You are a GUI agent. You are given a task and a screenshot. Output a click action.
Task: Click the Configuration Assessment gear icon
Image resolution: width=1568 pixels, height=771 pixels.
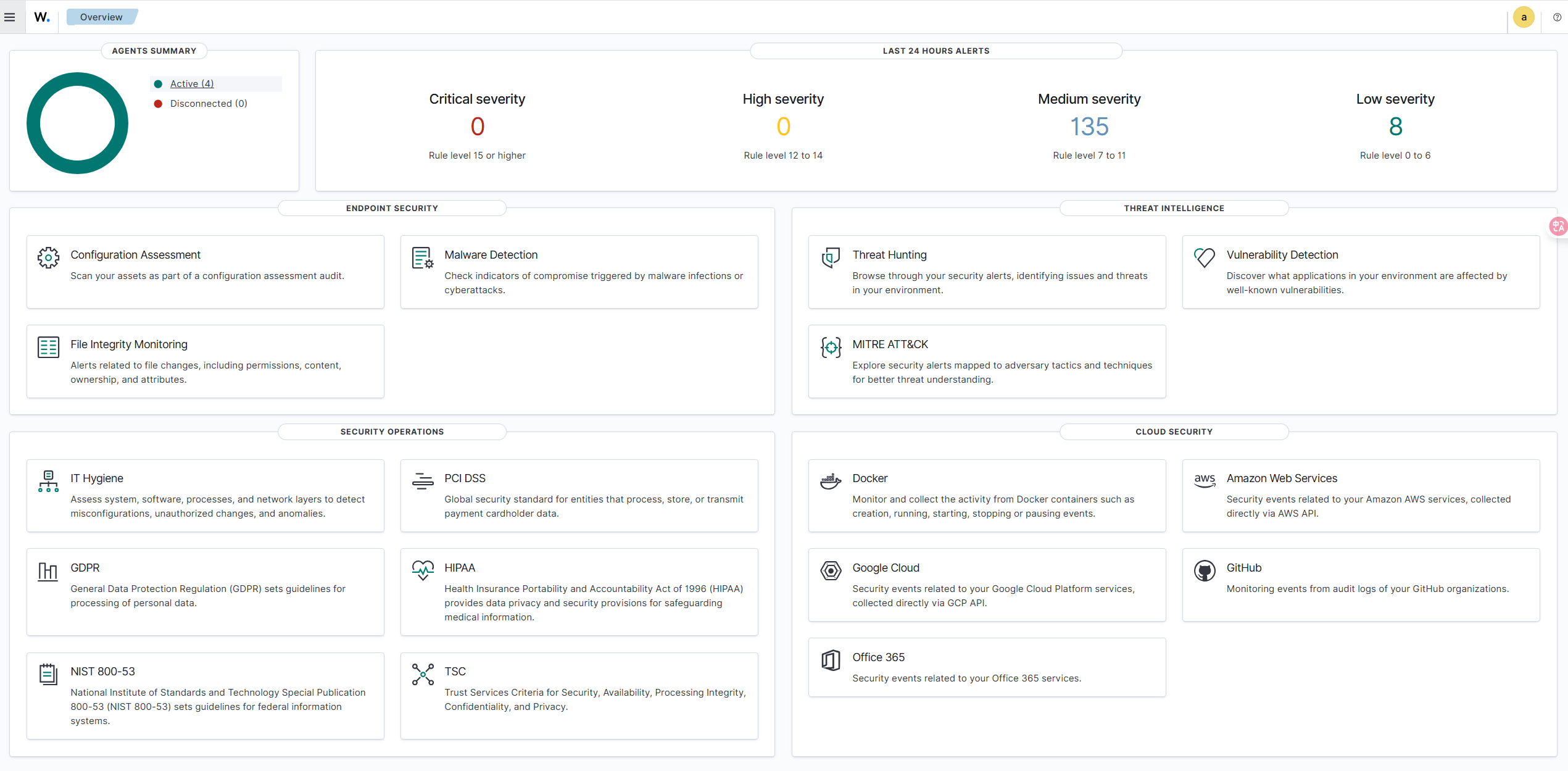tap(48, 258)
